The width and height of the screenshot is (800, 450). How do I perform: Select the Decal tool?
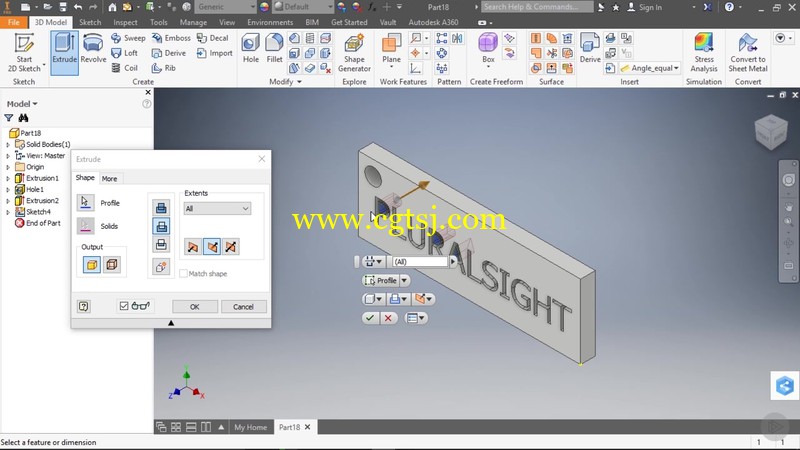click(213, 38)
